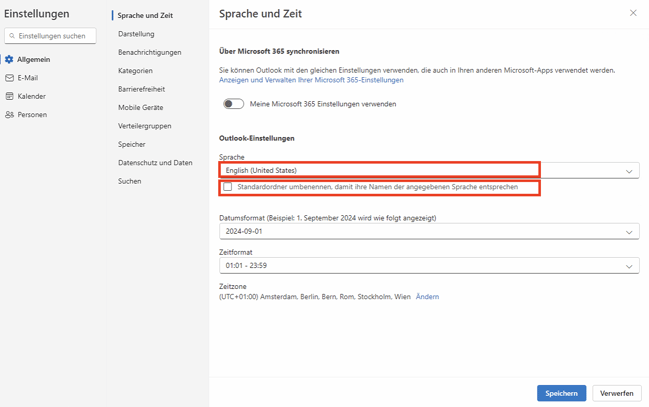The height and width of the screenshot is (407, 649).
Task: Click the Verwerfen button
Action: click(x=616, y=393)
